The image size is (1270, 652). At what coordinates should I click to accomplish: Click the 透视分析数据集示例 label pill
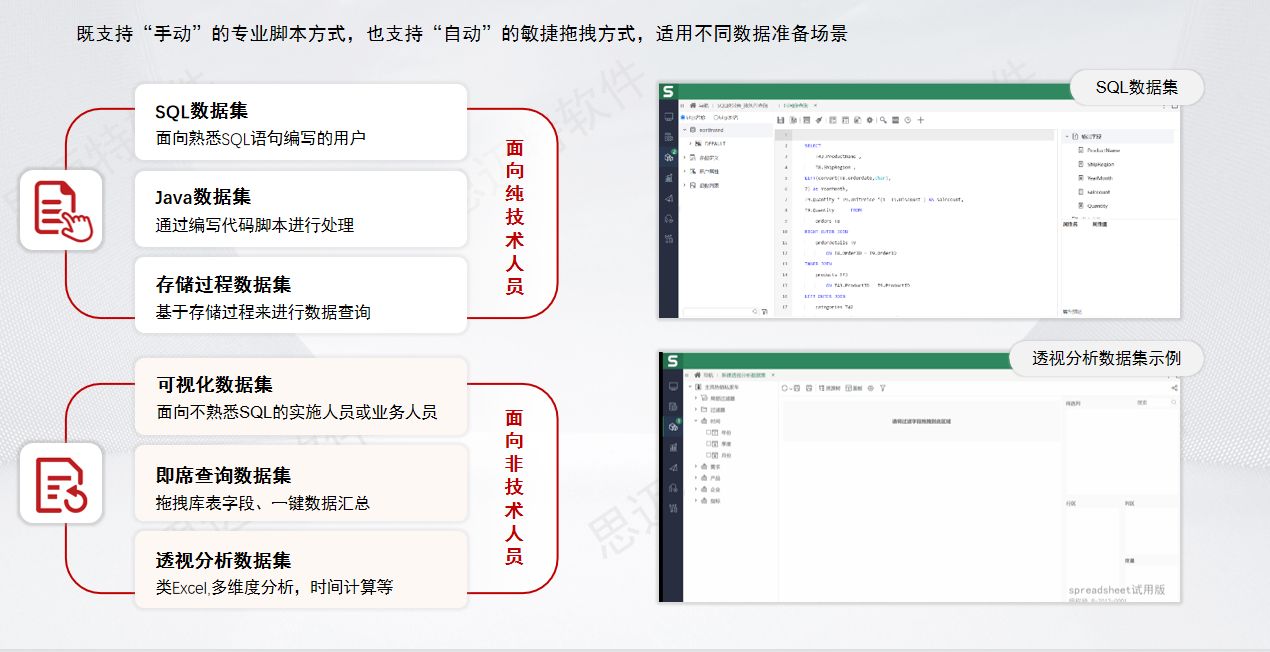1106,358
